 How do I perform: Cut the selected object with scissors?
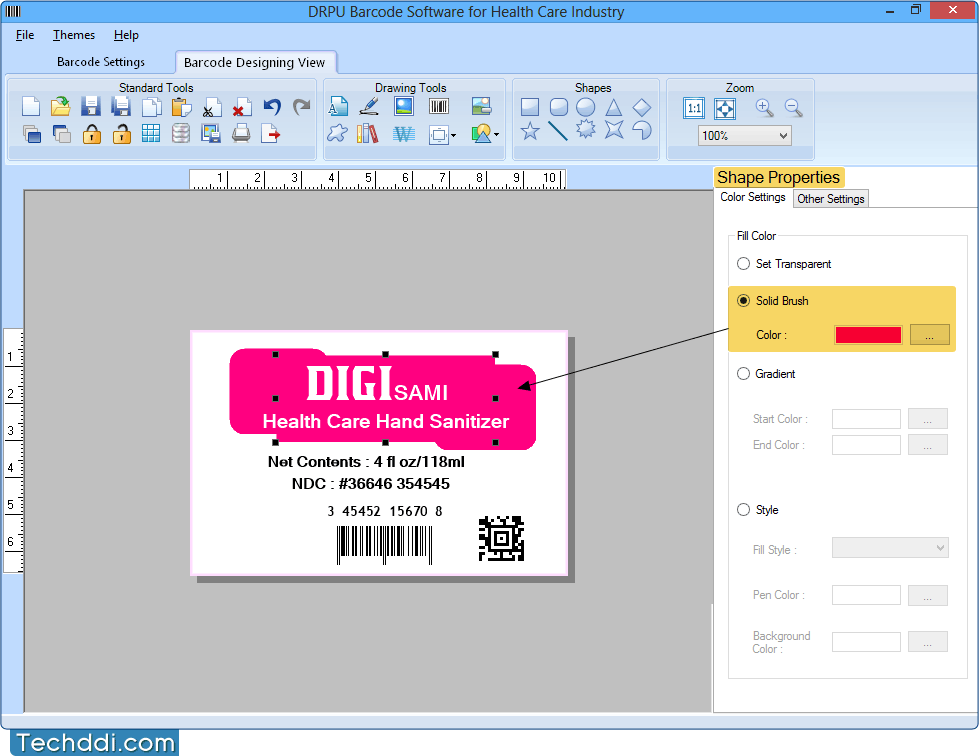tap(211, 107)
